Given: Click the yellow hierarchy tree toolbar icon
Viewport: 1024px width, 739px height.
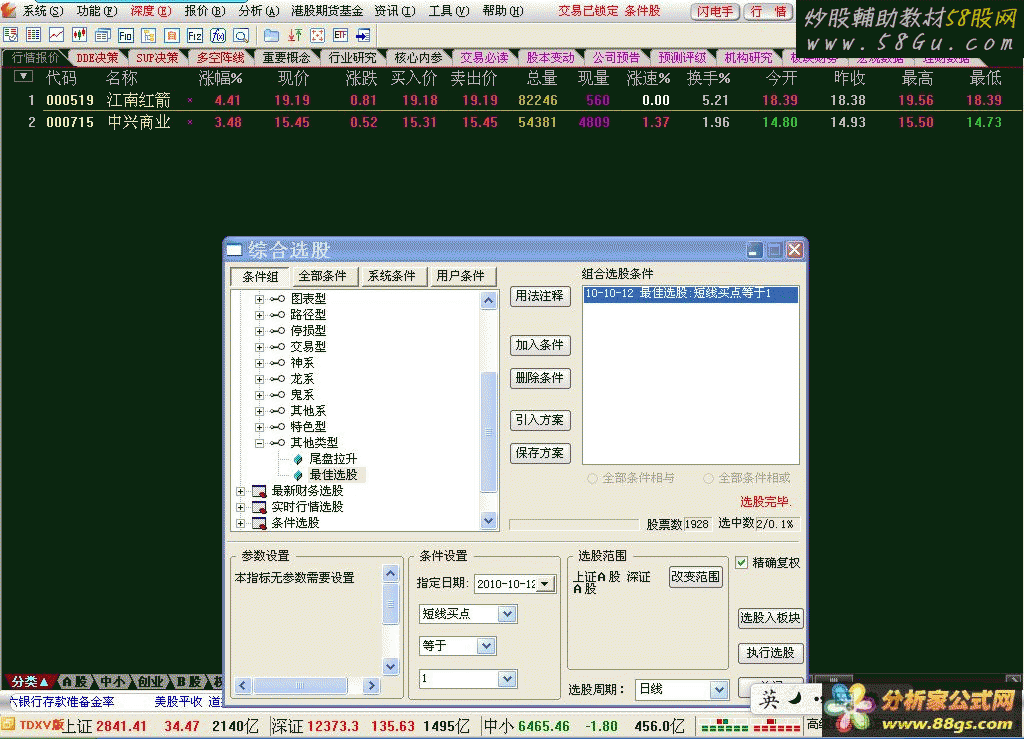Looking at the screenshot, I should (148, 35).
